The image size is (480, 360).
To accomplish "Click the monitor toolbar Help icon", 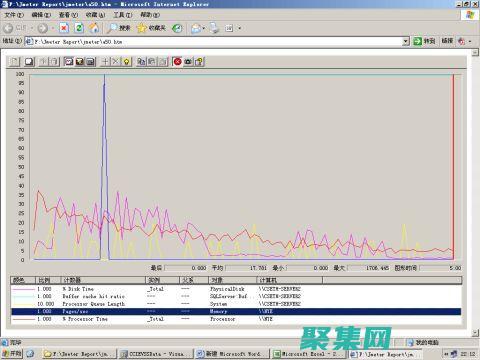I will (x=199, y=61).
